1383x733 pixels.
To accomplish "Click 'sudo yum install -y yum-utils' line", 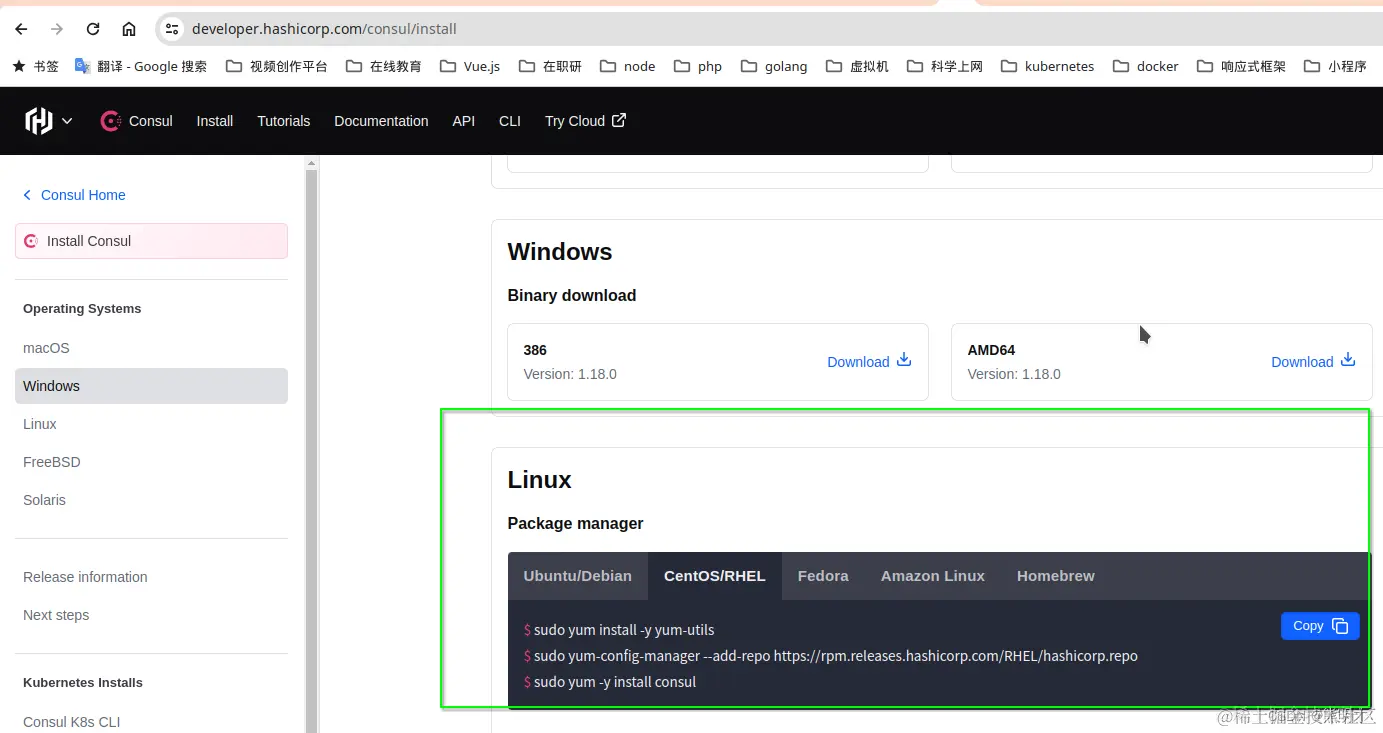I will pyautogui.click(x=619, y=630).
